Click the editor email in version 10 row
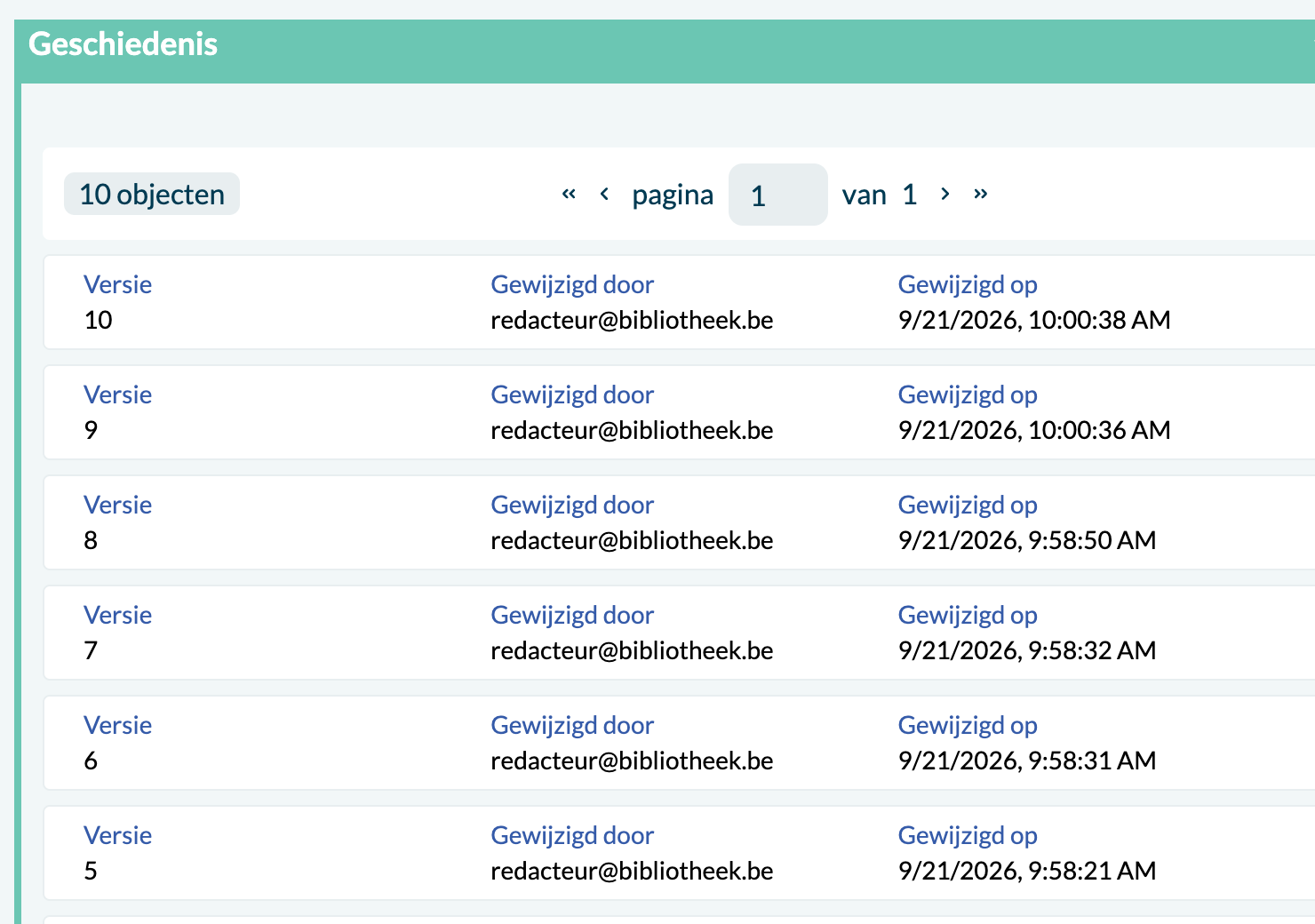Screen dimensions: 1315x924 point(632,320)
